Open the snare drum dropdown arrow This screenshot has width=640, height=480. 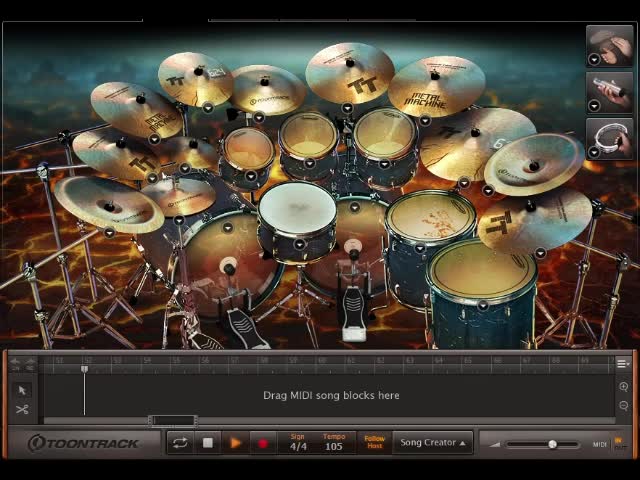pyautogui.click(x=300, y=244)
